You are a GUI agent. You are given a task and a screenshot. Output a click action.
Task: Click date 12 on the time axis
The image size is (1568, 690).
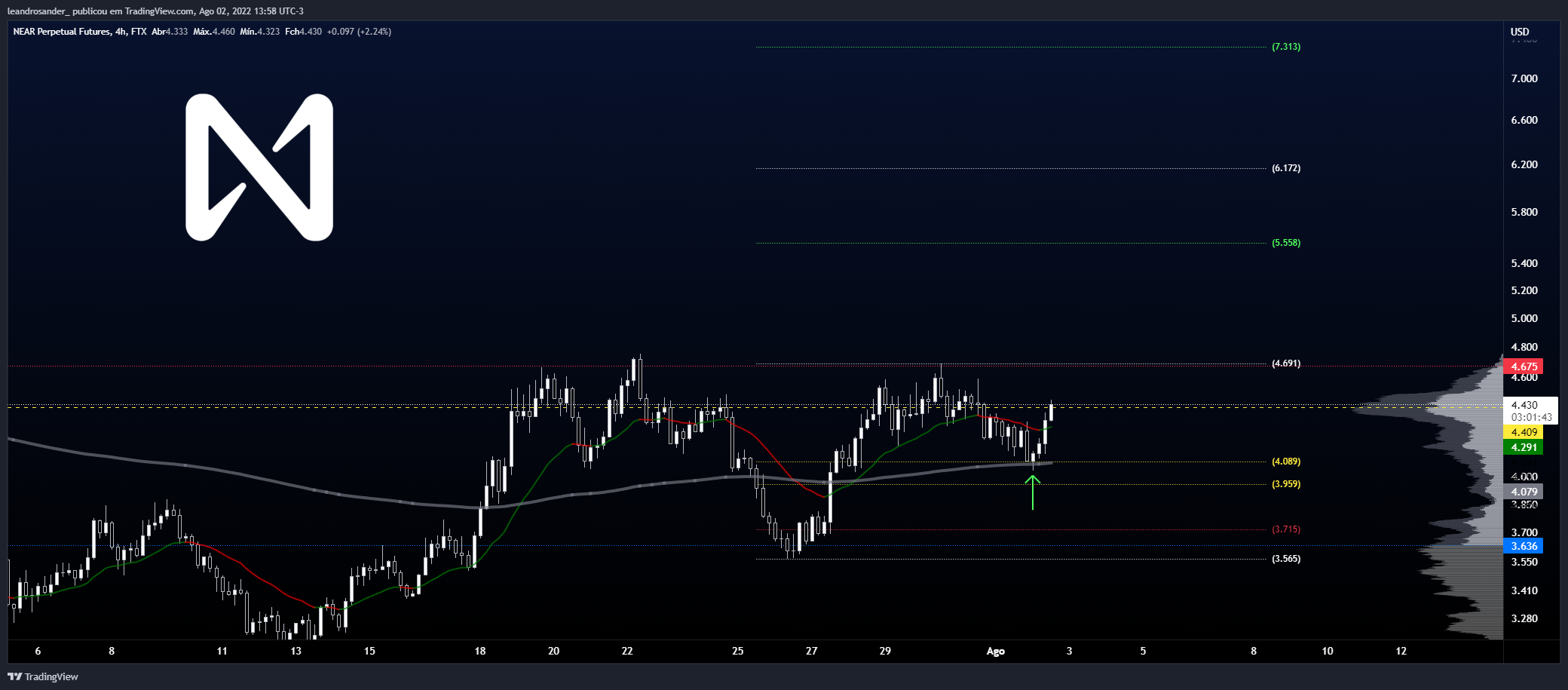point(1401,651)
